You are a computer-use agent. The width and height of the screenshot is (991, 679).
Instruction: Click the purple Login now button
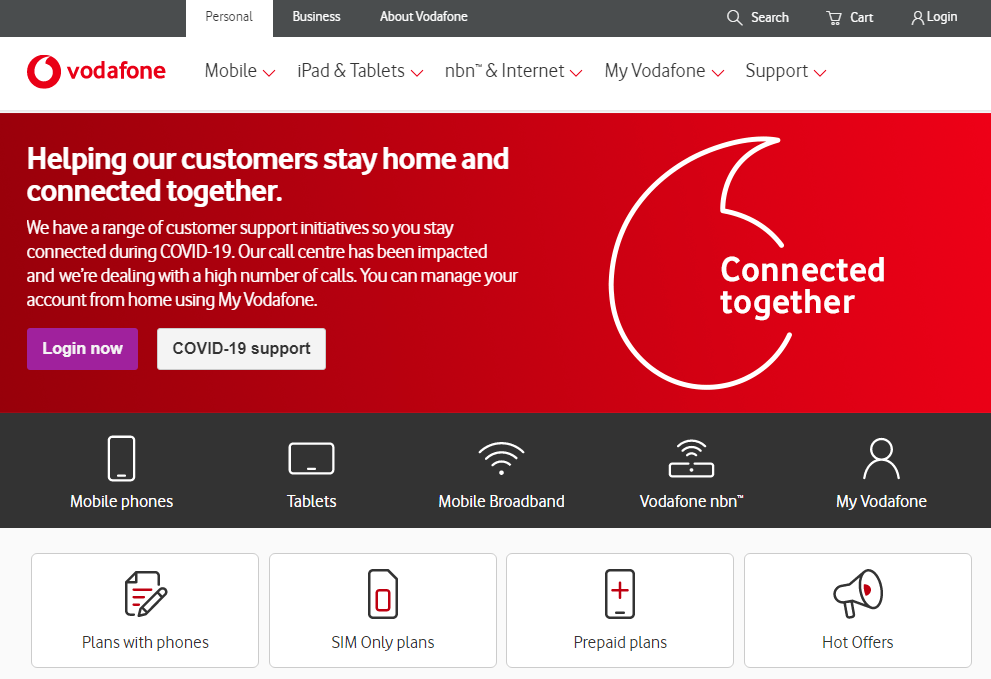coord(82,349)
